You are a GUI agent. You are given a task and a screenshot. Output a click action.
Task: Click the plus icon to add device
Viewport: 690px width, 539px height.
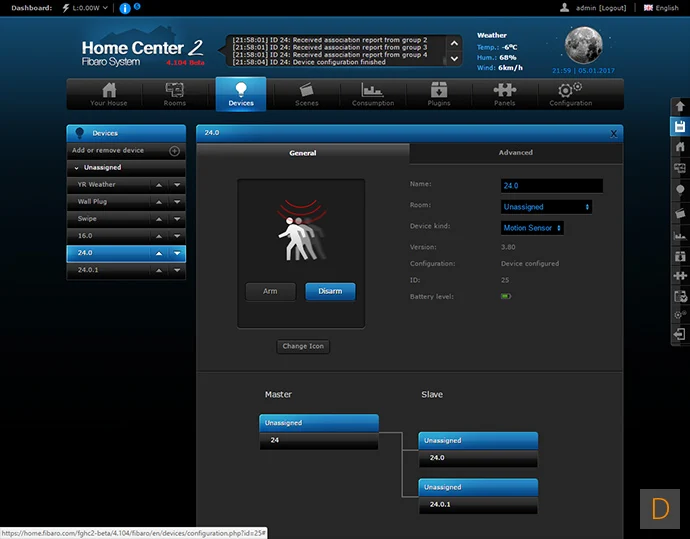(x=174, y=151)
